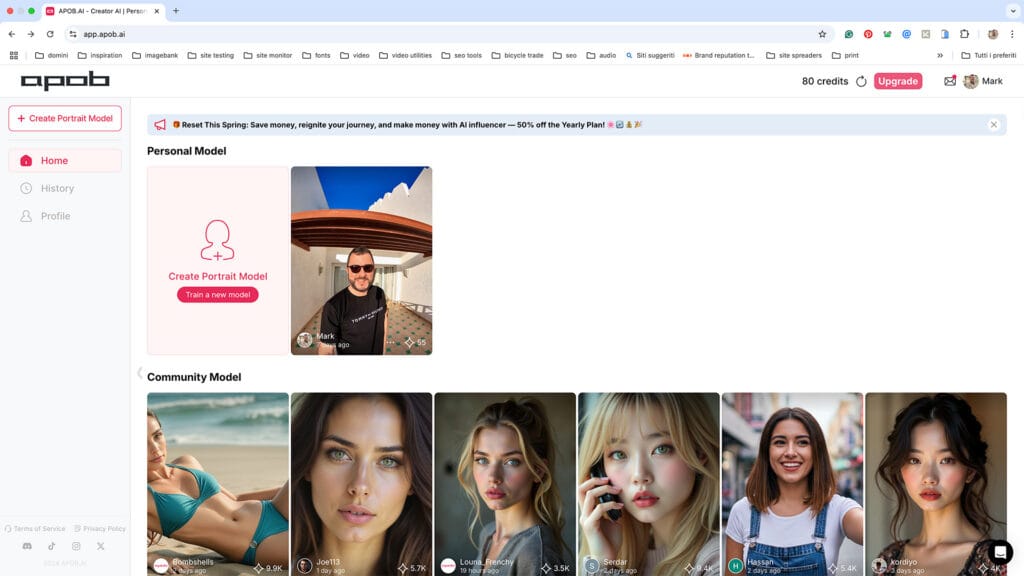
Task: Go to History in the sidebar
Action: pyautogui.click(x=57, y=188)
